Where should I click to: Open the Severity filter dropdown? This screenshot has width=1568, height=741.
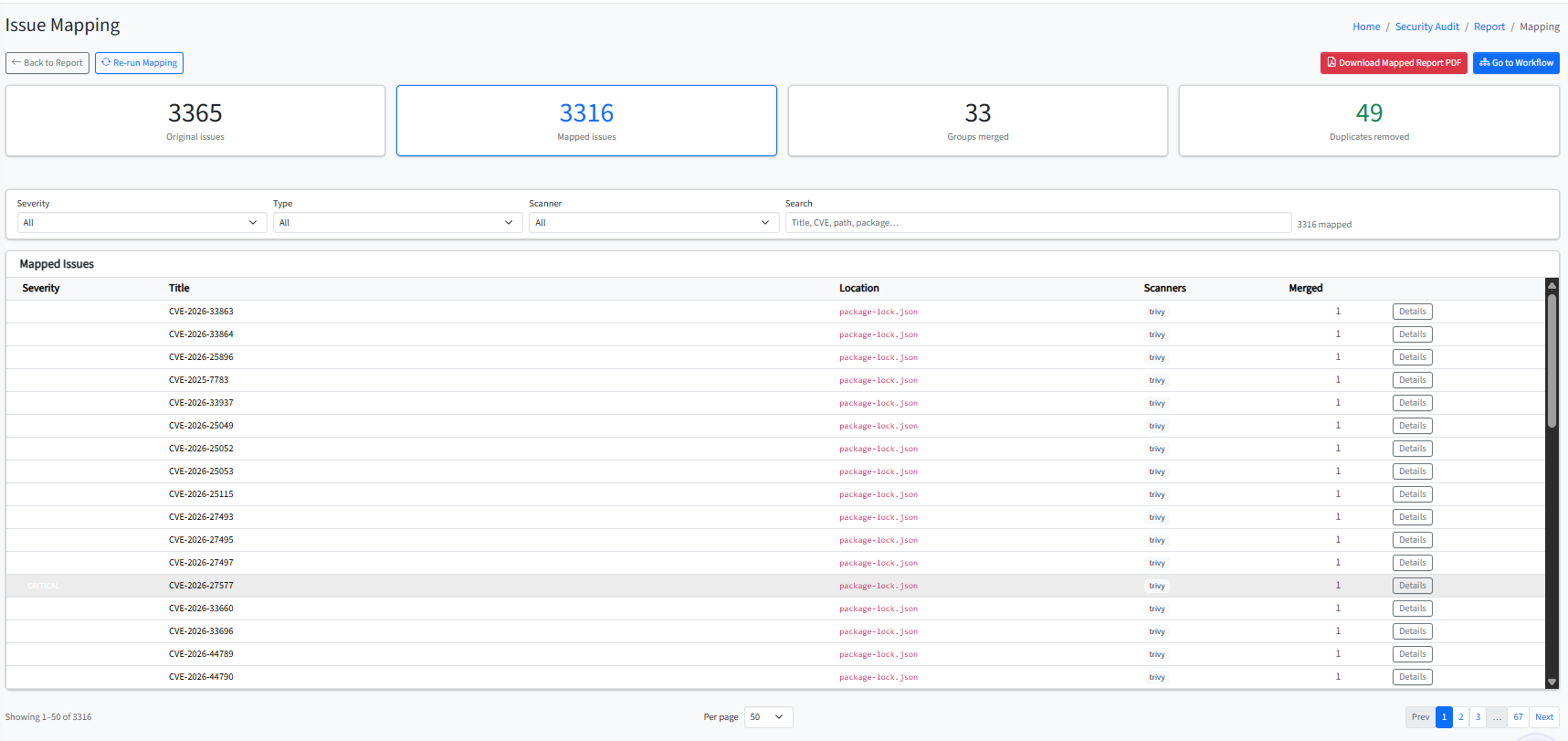click(x=142, y=223)
